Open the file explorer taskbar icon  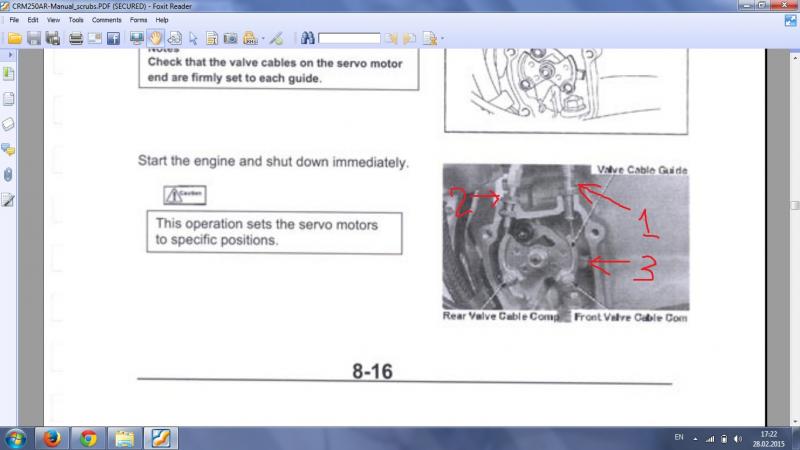124,439
